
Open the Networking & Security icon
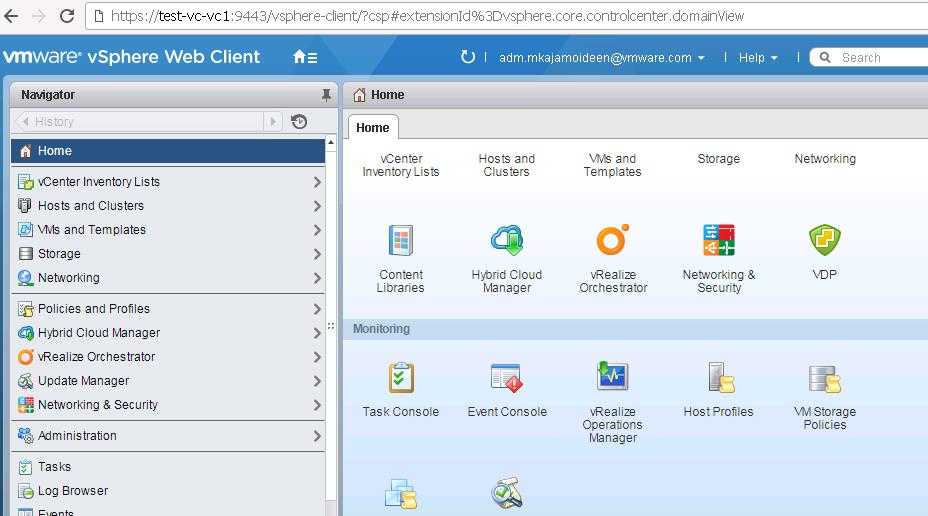(718, 241)
